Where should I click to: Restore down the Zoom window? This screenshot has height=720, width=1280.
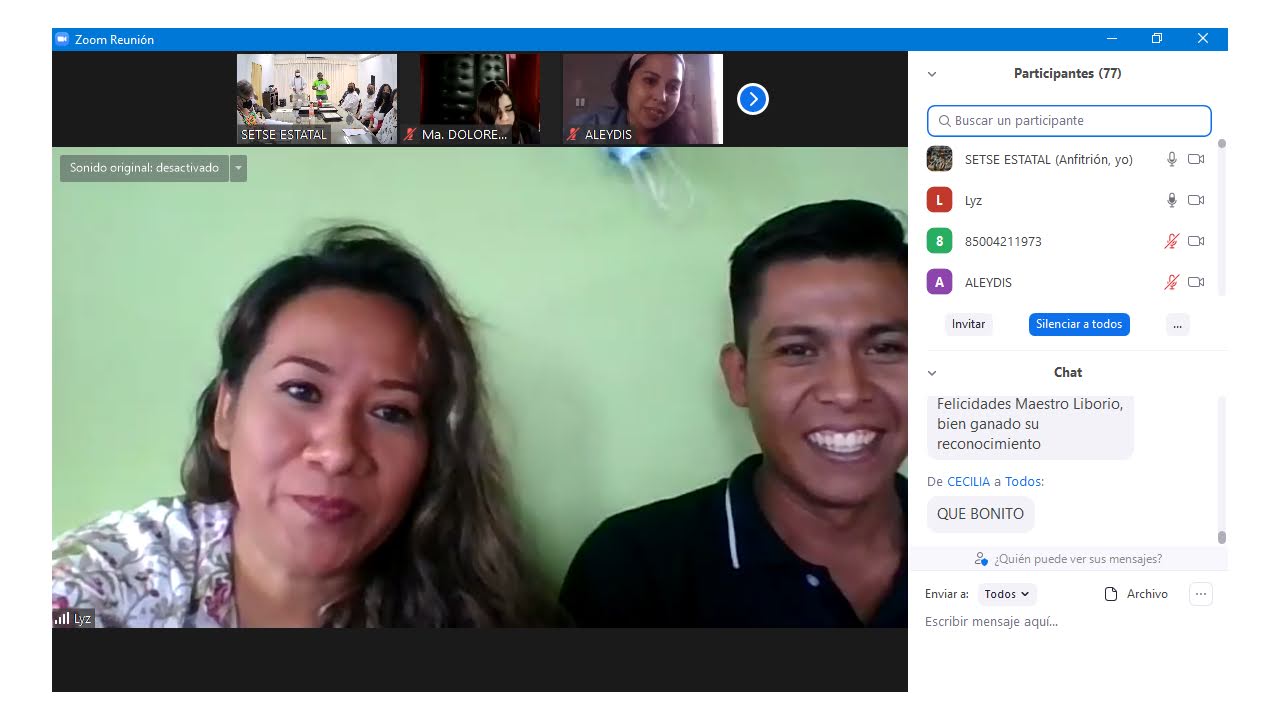(1157, 39)
